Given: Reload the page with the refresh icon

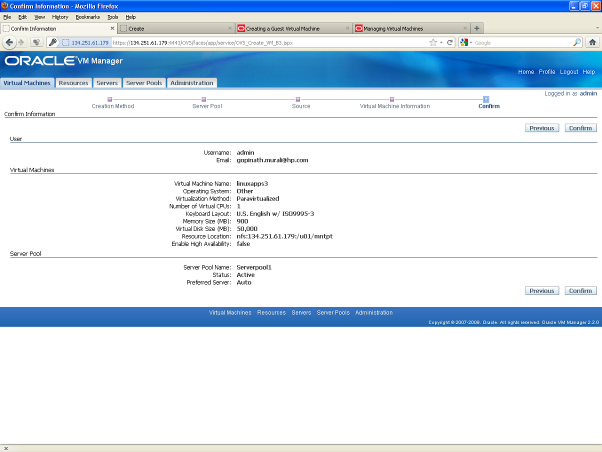Looking at the screenshot, I should pos(450,43).
